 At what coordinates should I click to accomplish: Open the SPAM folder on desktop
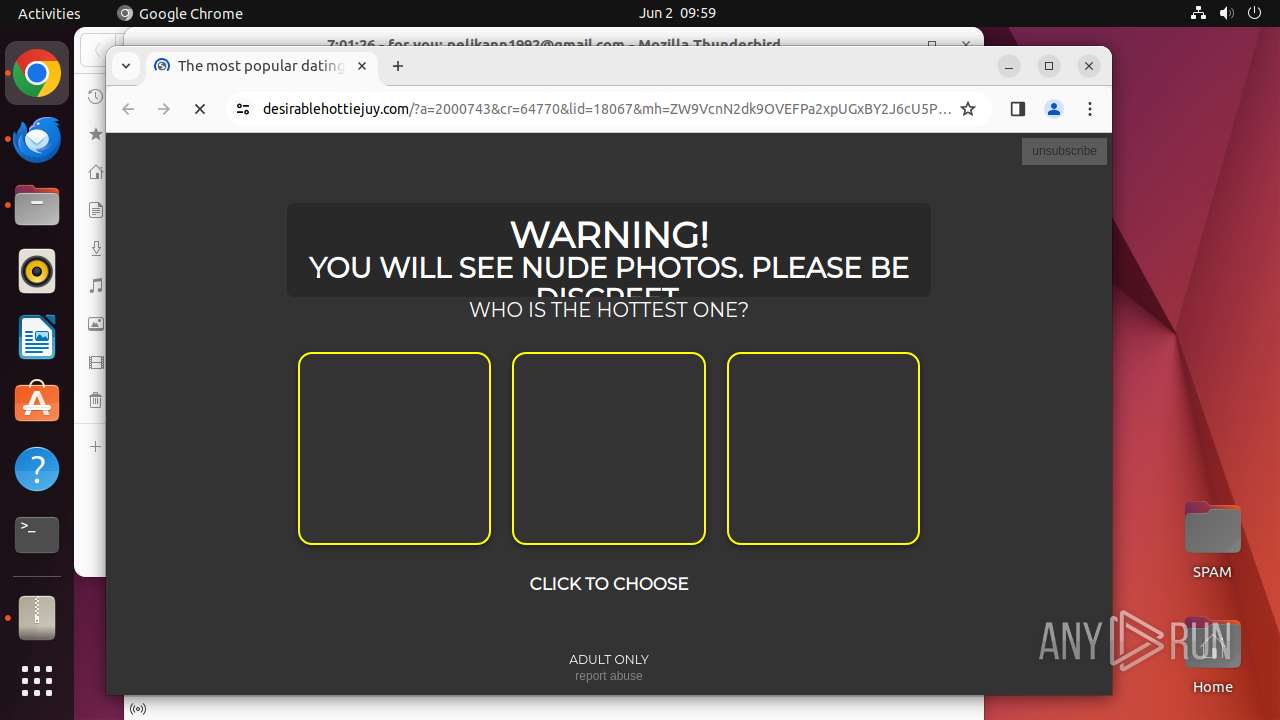pos(1212,540)
